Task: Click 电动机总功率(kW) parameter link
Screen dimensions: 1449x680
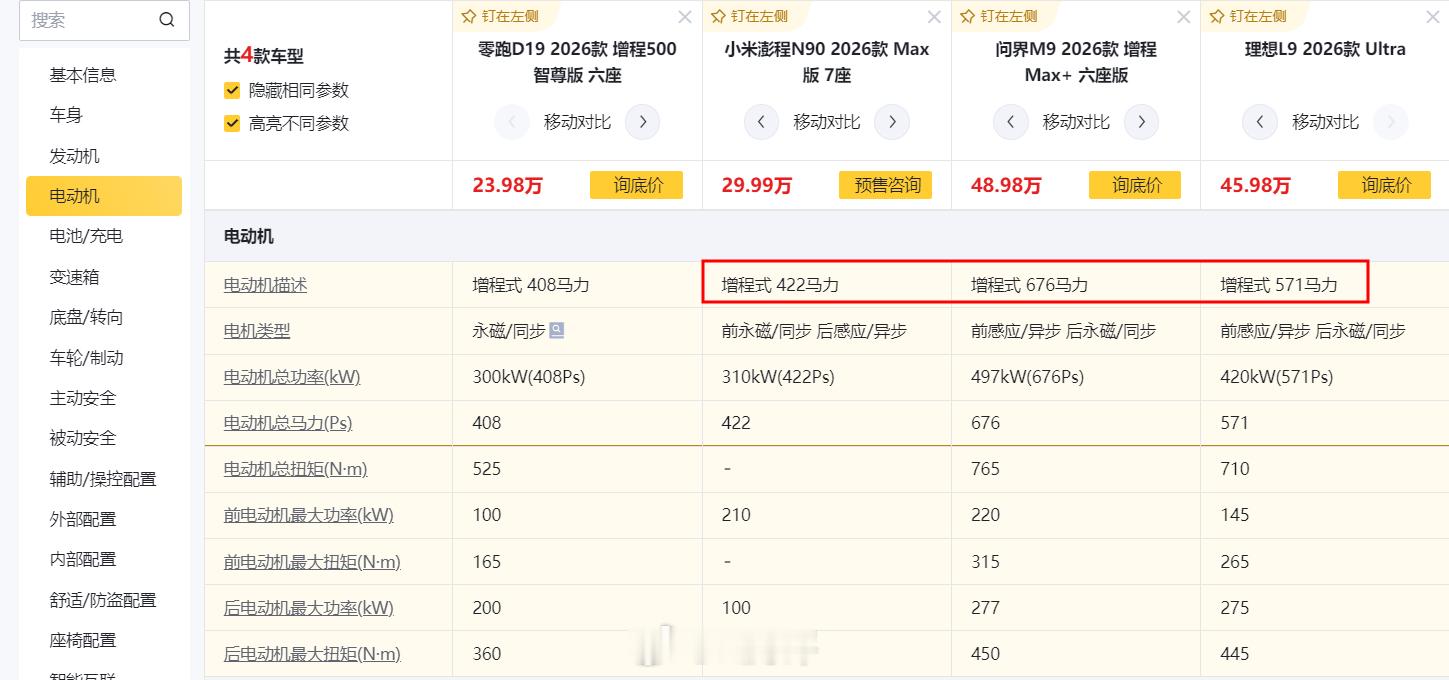Action: pos(292,377)
